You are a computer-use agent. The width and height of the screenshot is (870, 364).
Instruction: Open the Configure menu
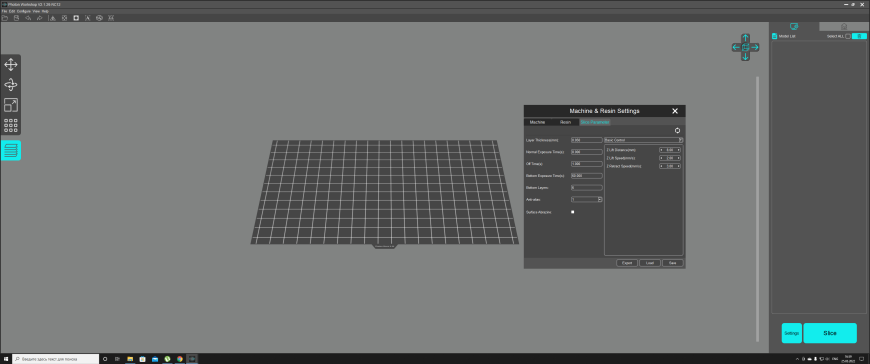point(24,11)
